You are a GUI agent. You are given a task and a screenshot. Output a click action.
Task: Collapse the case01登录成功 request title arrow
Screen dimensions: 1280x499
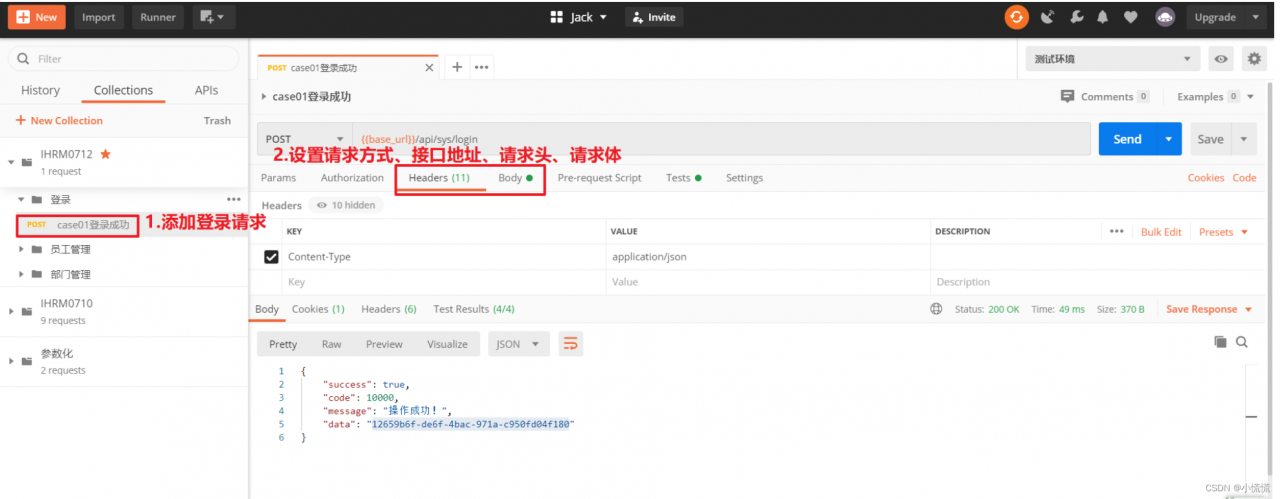[264, 97]
